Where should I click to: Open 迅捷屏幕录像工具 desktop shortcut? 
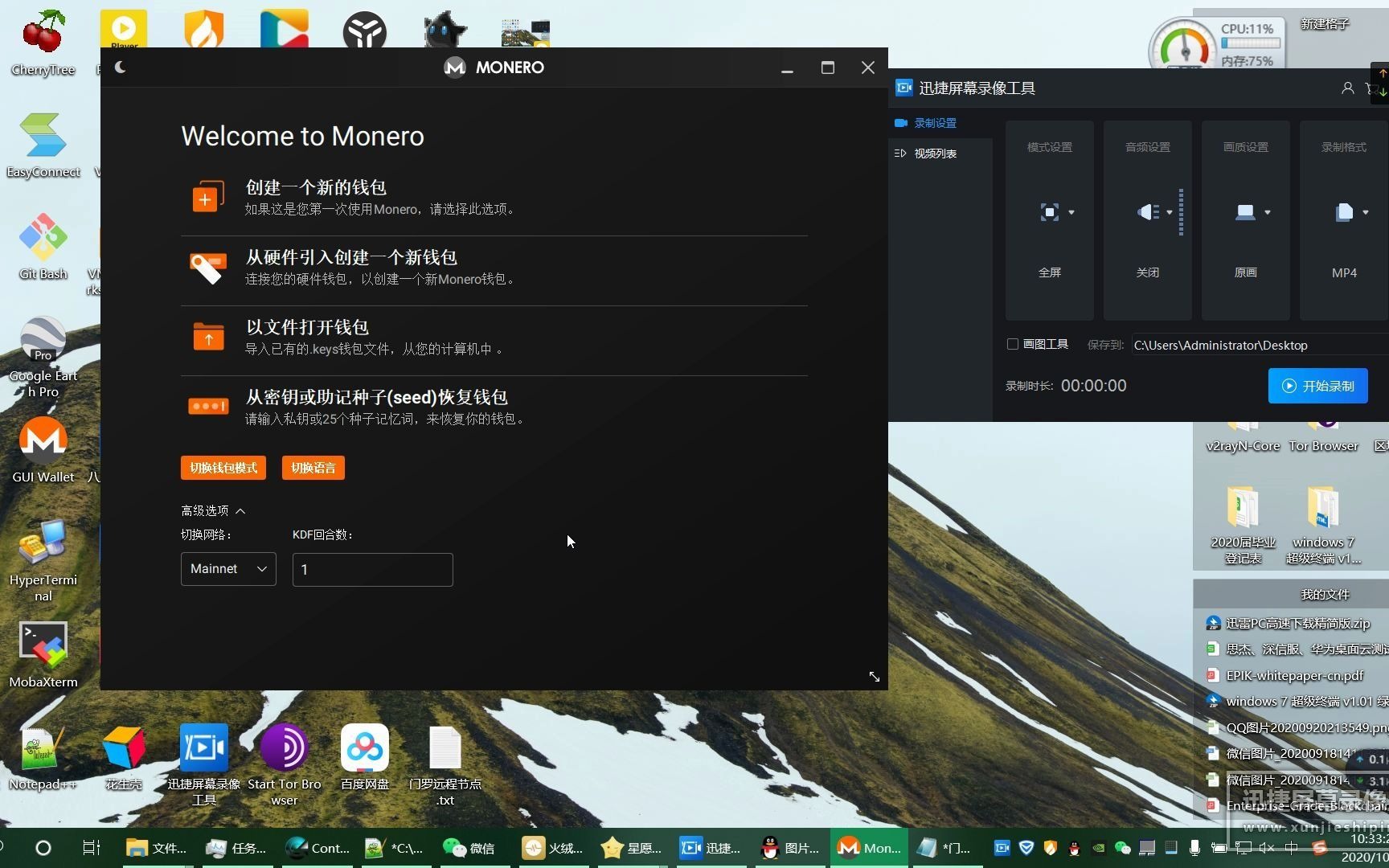point(204,764)
